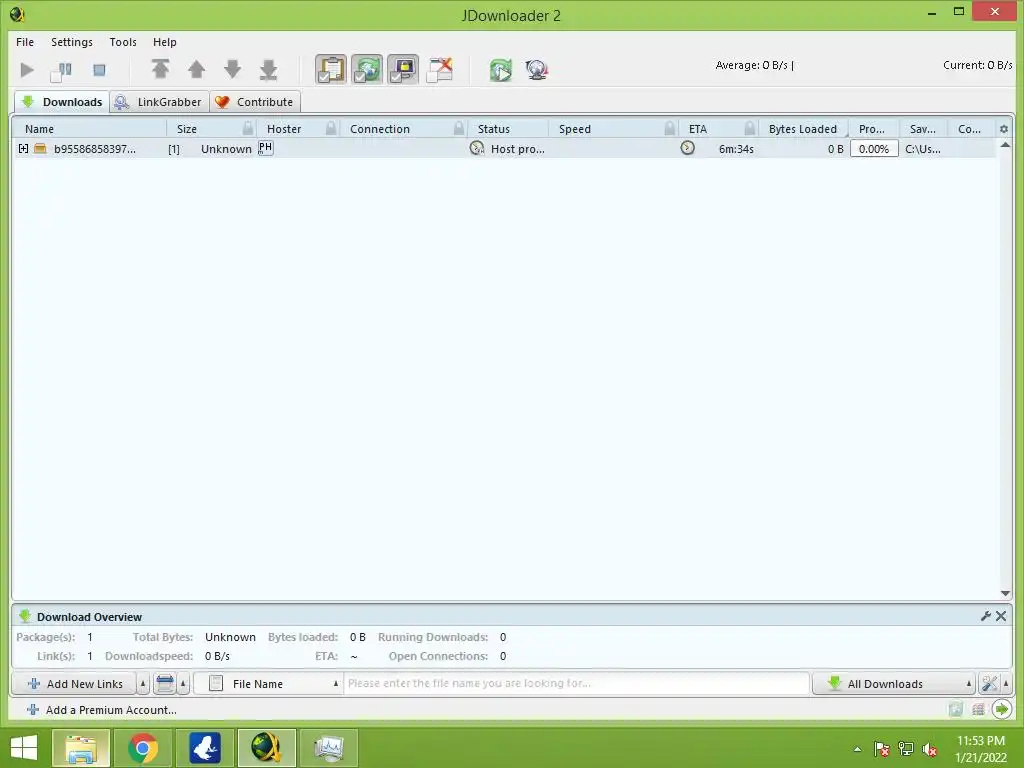
Task: Click the ETA clock icon in row
Action: [x=688, y=148]
